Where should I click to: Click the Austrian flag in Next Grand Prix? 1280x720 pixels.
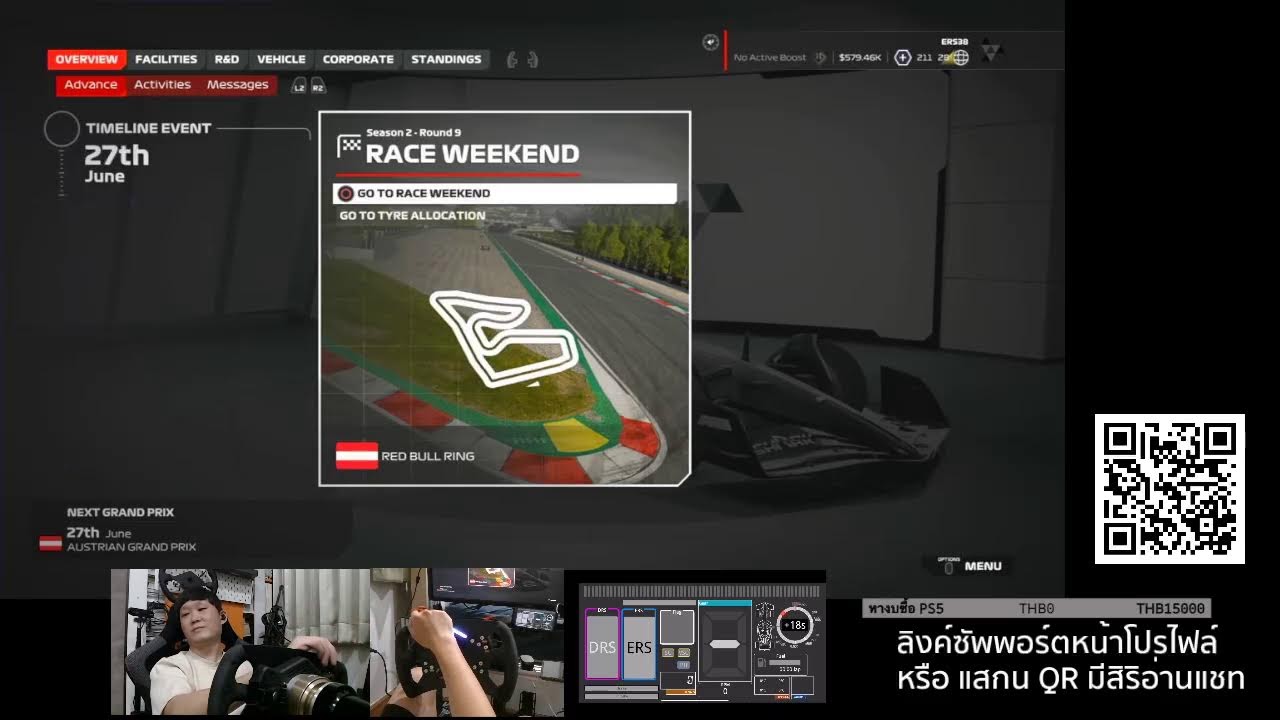pyautogui.click(x=50, y=543)
